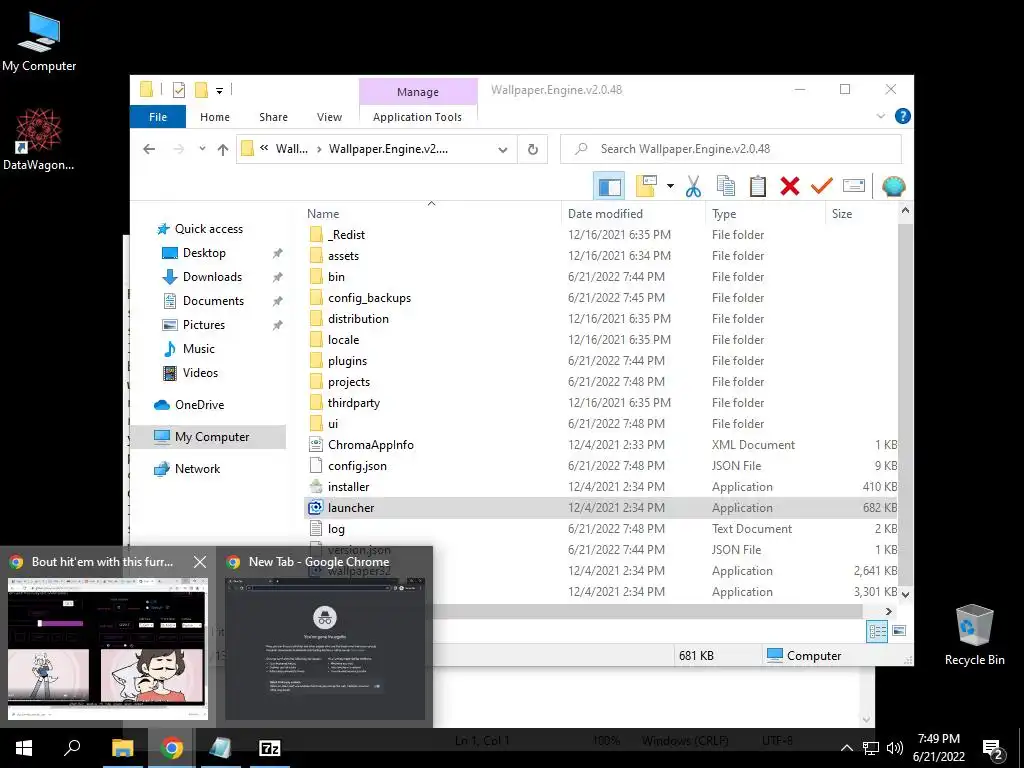Viewport: 1024px width, 768px height.
Task: Click the Cut scissors toolbar icon
Action: point(693,186)
